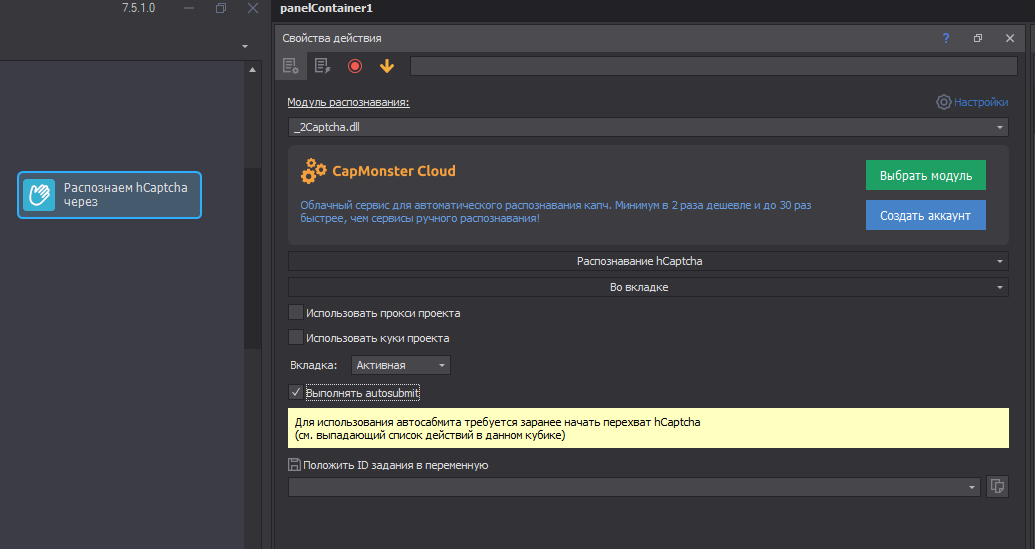Click the CapMonster Cloud description text
Image resolution: width=1035 pixels, height=549 pixels.
(556, 212)
